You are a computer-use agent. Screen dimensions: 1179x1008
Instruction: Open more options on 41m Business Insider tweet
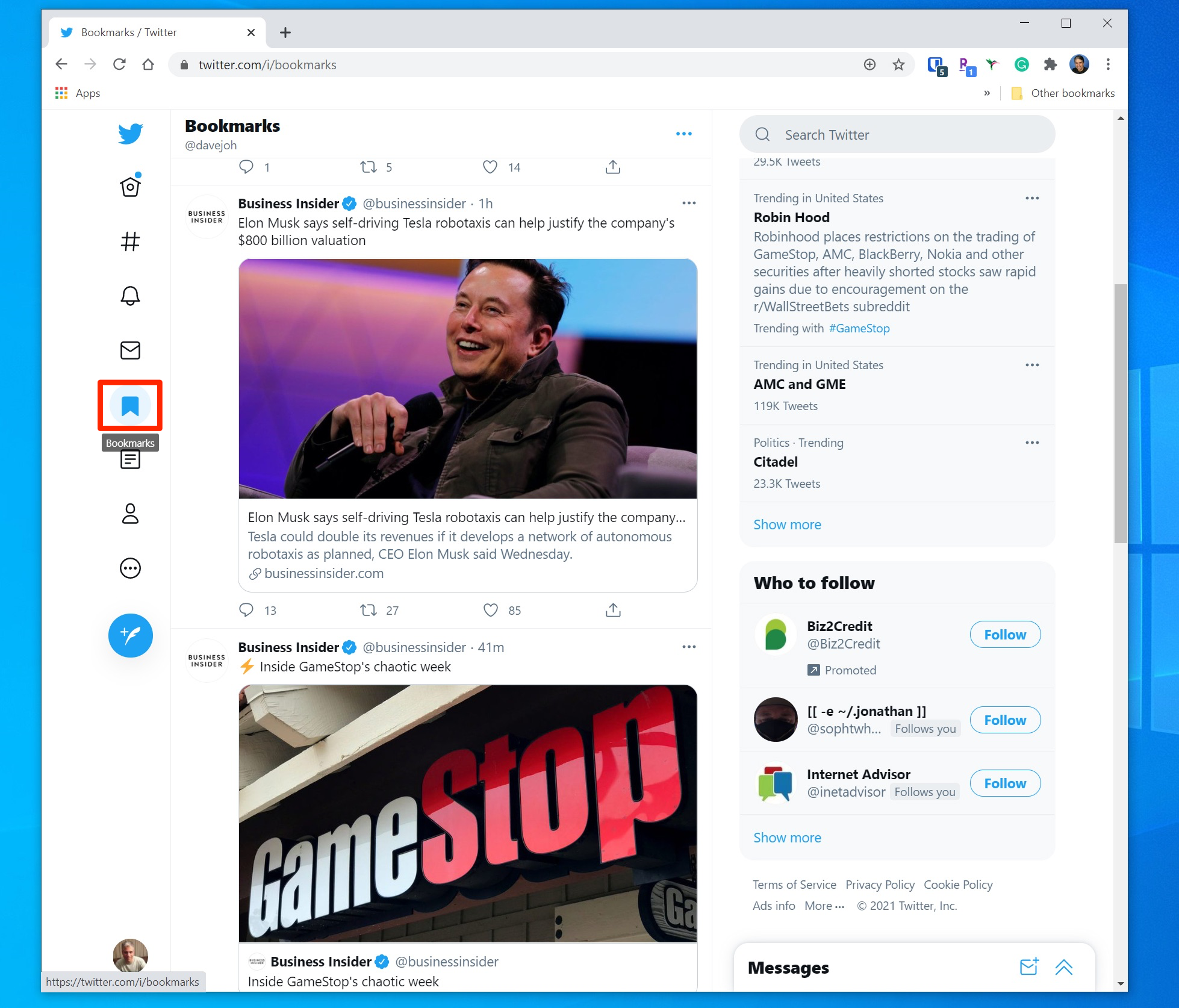coord(689,647)
